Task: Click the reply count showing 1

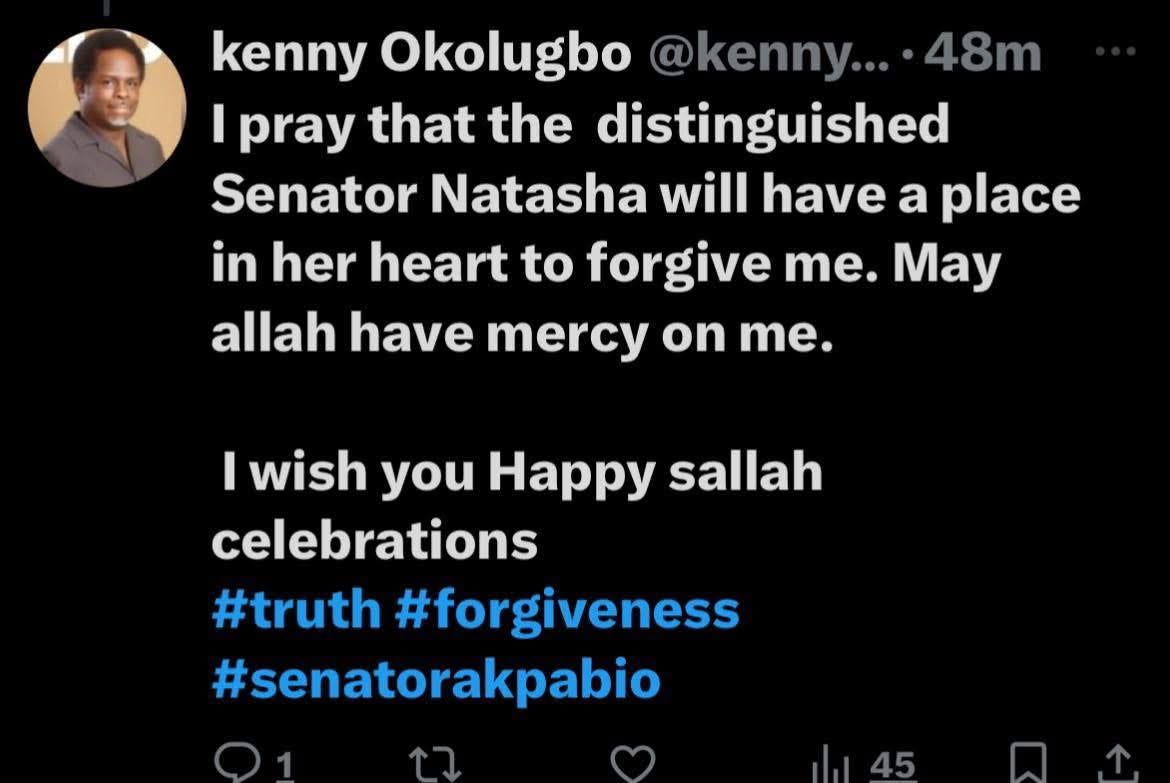Action: pyautogui.click(x=285, y=767)
